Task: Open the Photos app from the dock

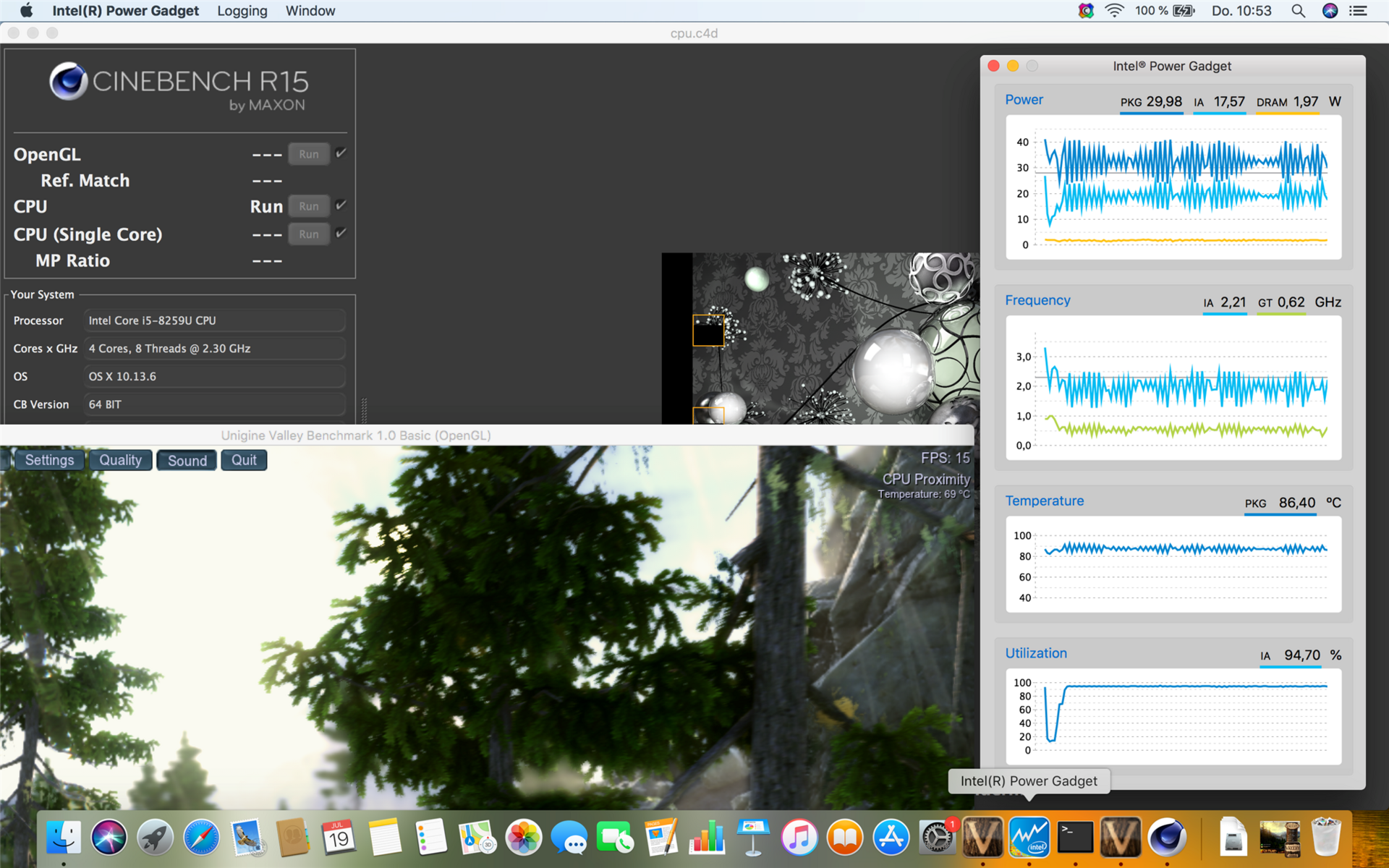Action: [x=523, y=838]
